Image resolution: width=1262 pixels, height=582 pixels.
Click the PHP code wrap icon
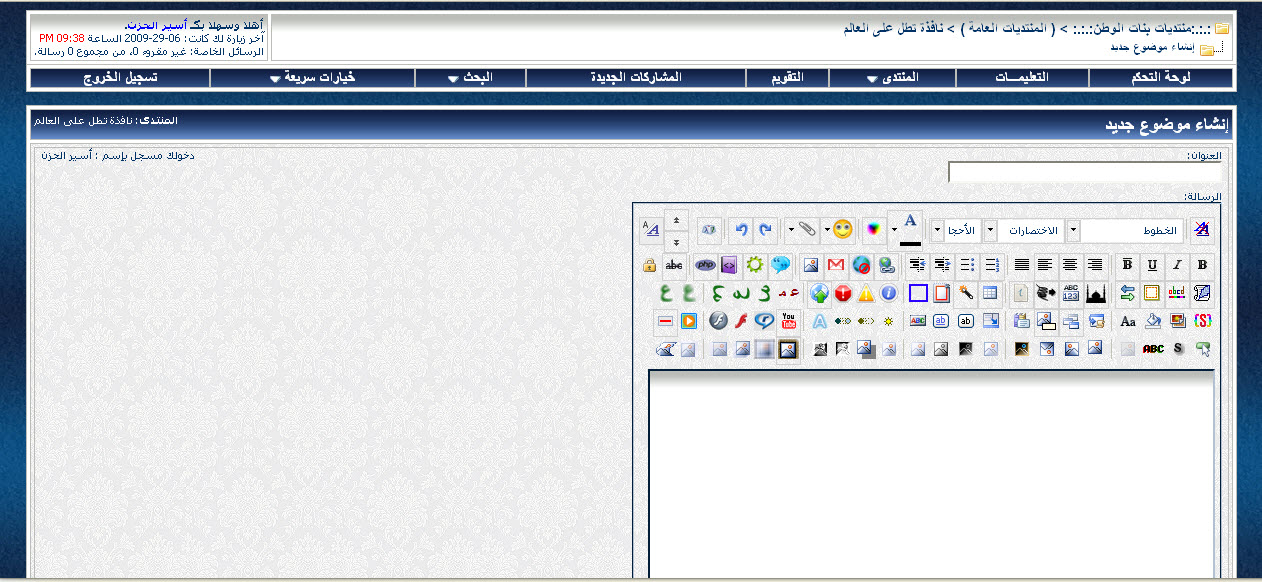pos(706,265)
